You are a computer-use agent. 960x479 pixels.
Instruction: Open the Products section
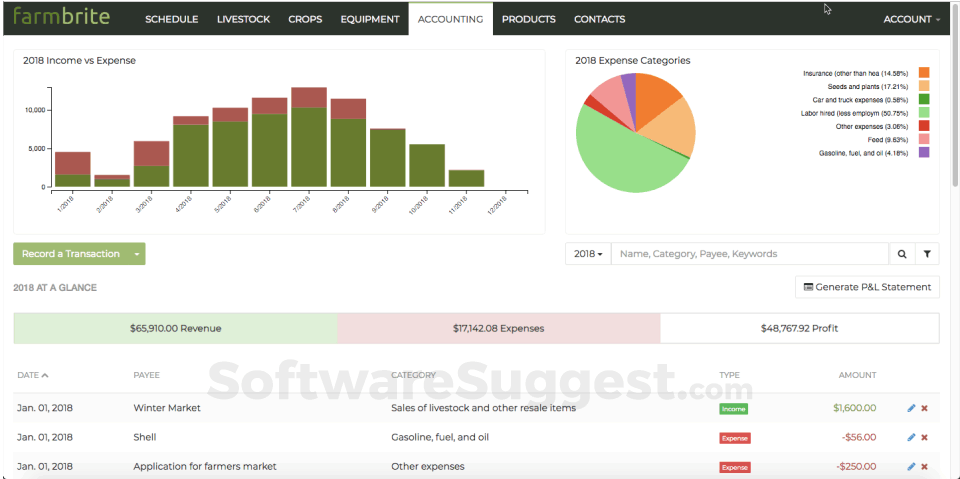(529, 19)
